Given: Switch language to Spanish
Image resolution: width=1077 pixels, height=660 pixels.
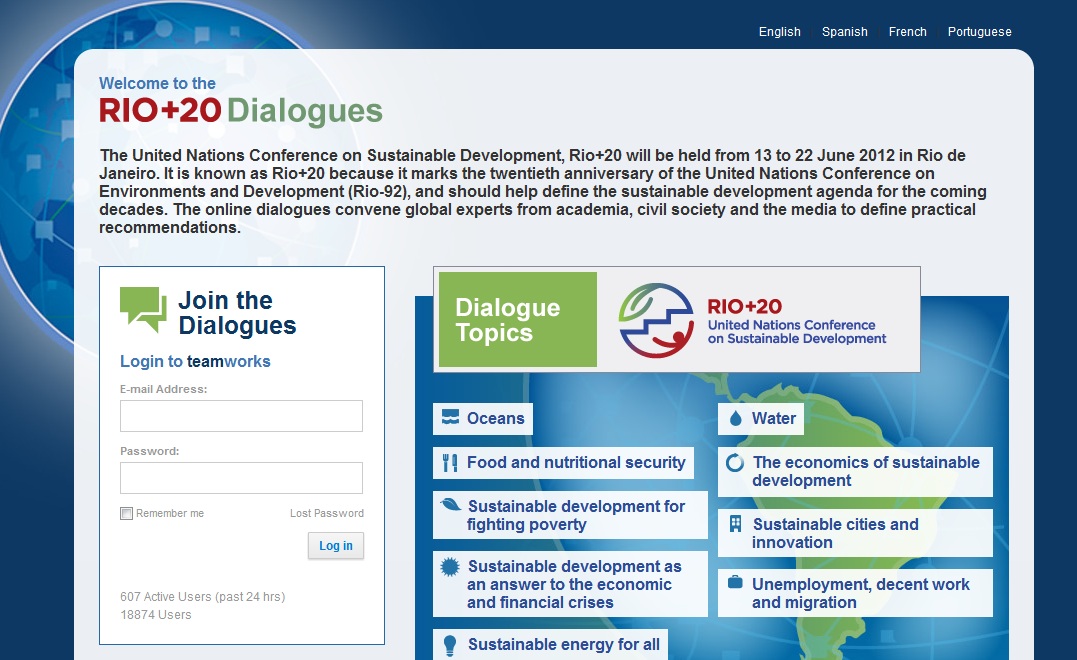Looking at the screenshot, I should click(845, 32).
